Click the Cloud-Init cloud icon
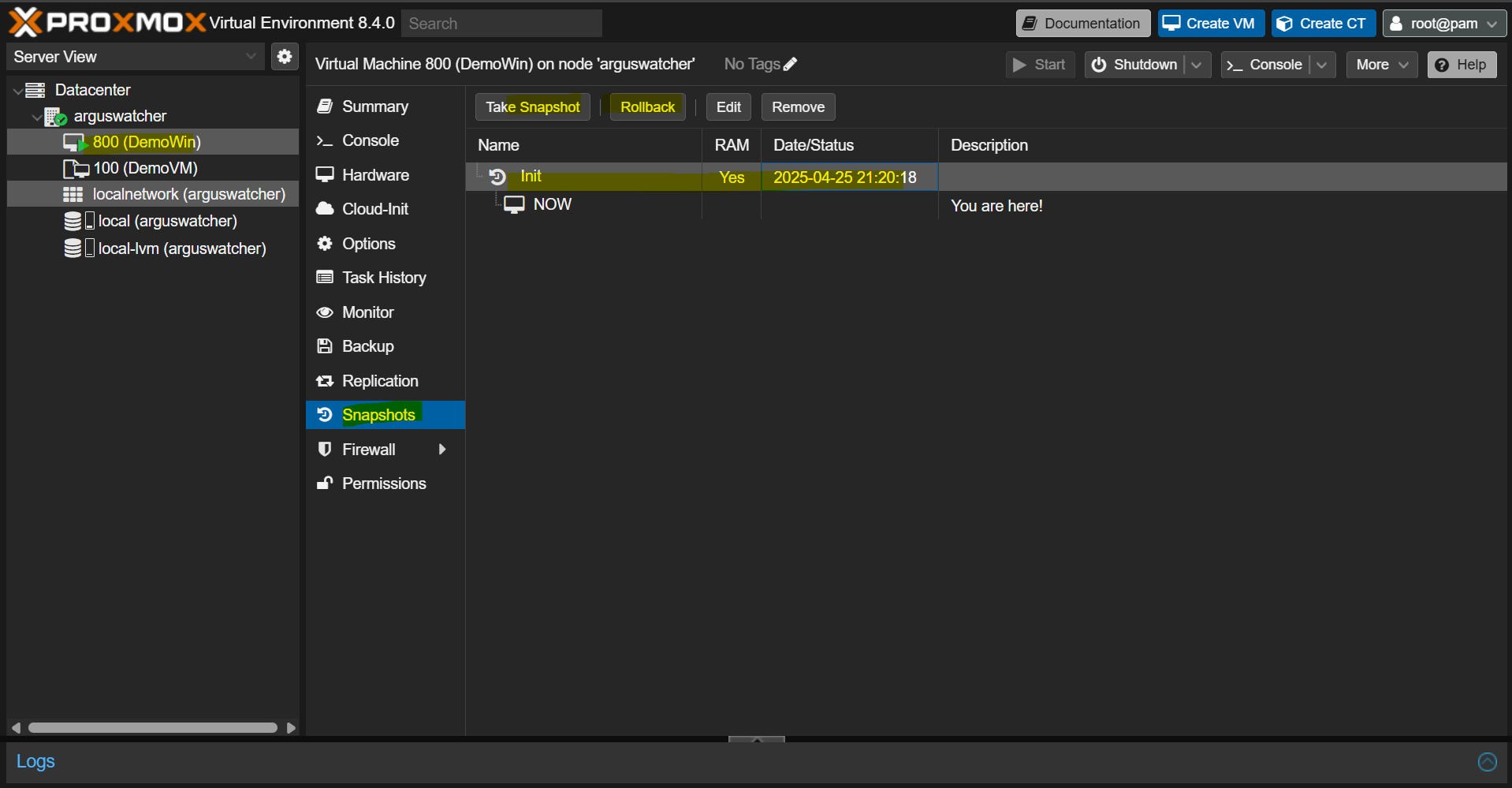 pyautogui.click(x=325, y=209)
